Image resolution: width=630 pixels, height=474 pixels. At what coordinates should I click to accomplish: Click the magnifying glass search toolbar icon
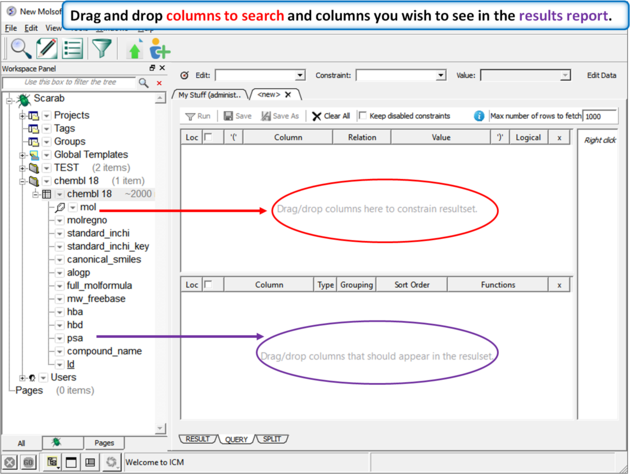pos(19,48)
